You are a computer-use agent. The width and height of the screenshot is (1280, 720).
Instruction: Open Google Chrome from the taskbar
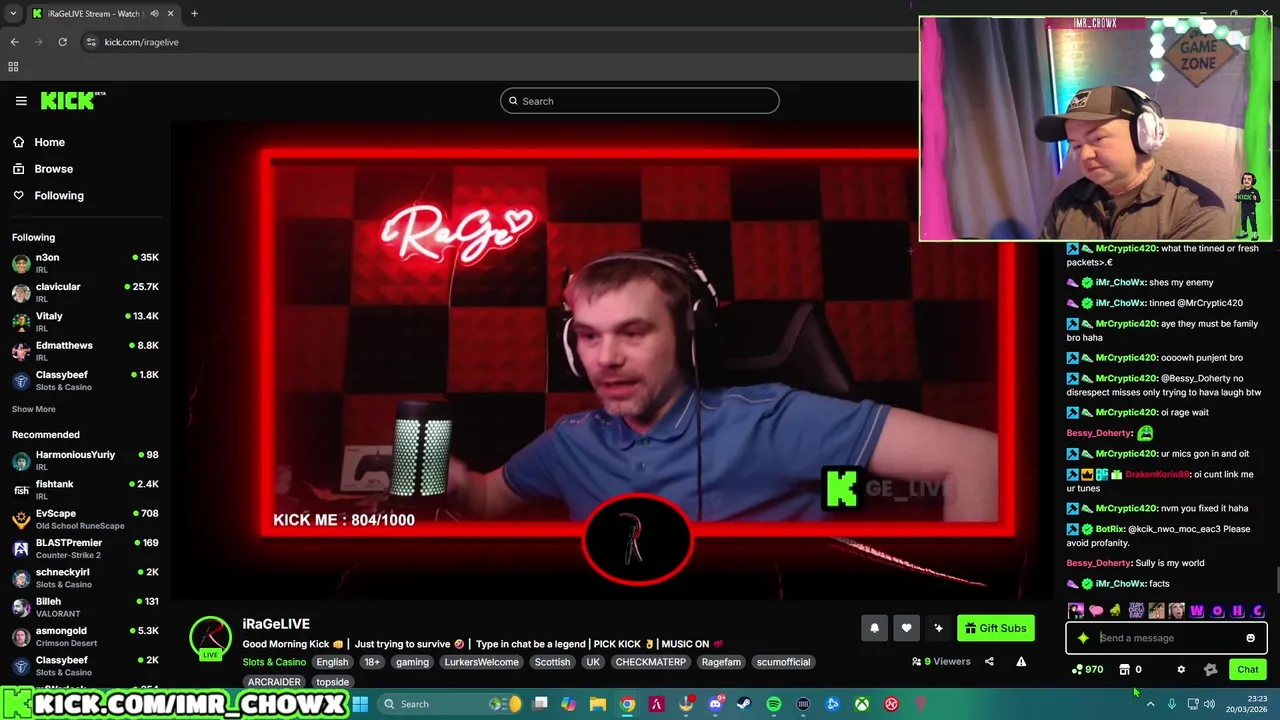point(627,704)
